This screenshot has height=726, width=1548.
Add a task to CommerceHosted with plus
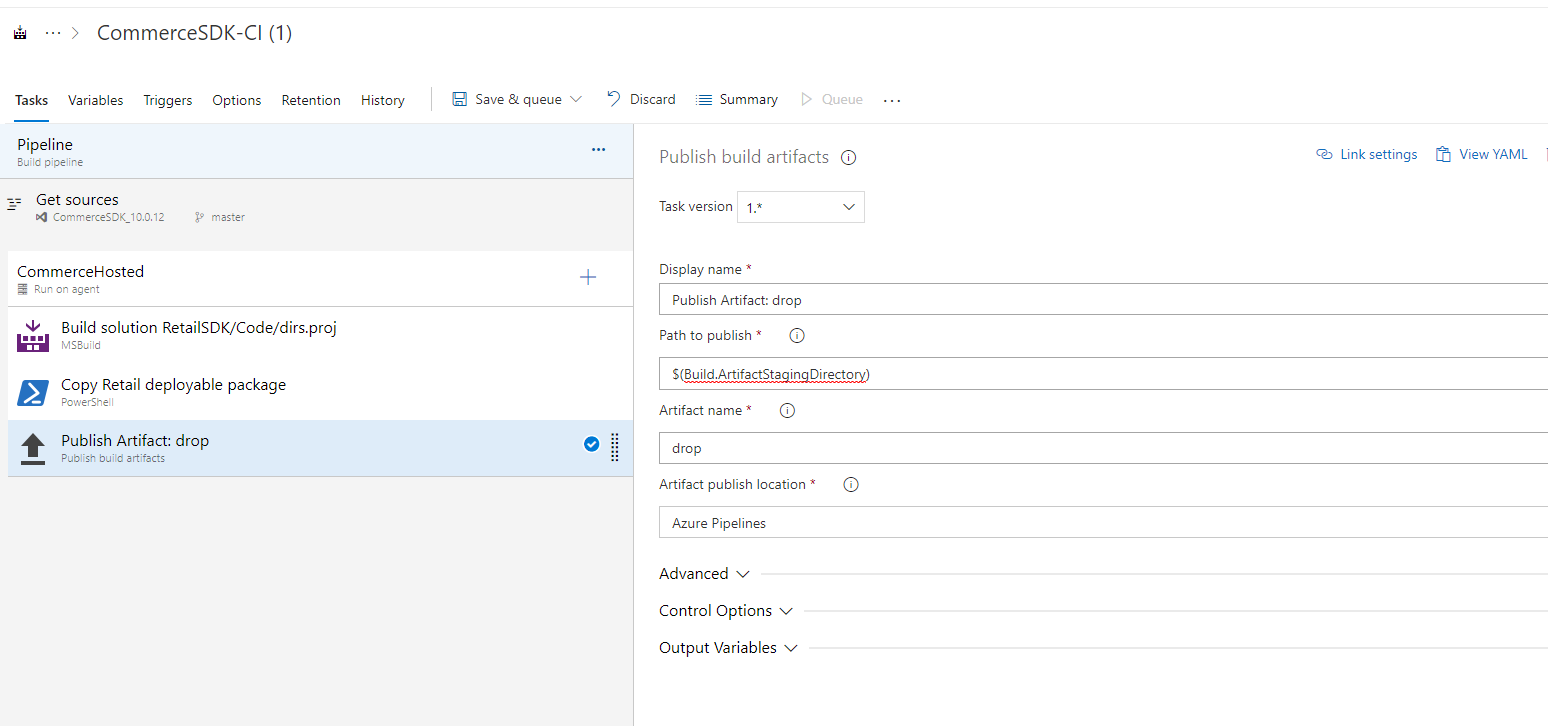(588, 277)
